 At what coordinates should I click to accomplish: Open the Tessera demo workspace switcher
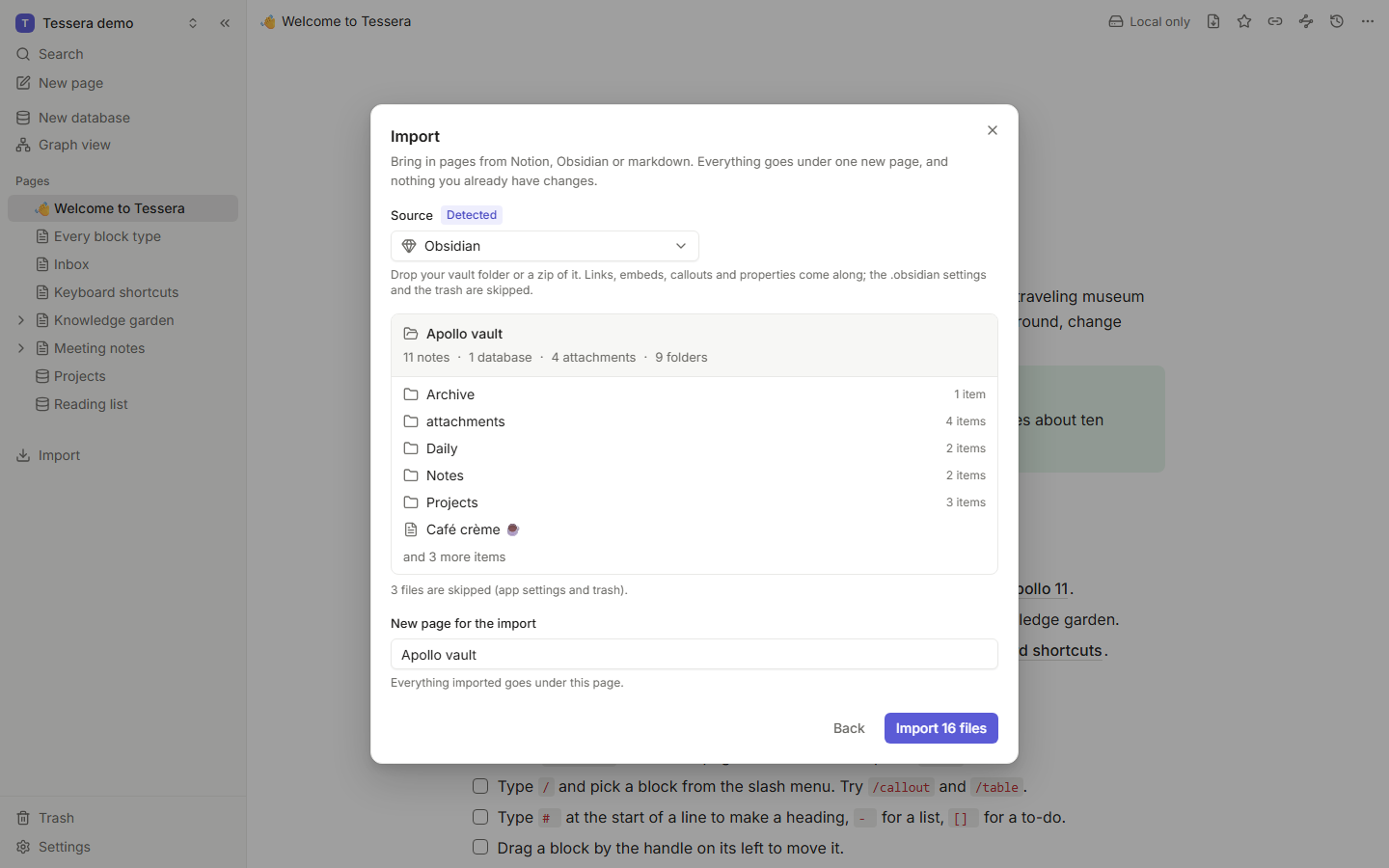click(107, 23)
